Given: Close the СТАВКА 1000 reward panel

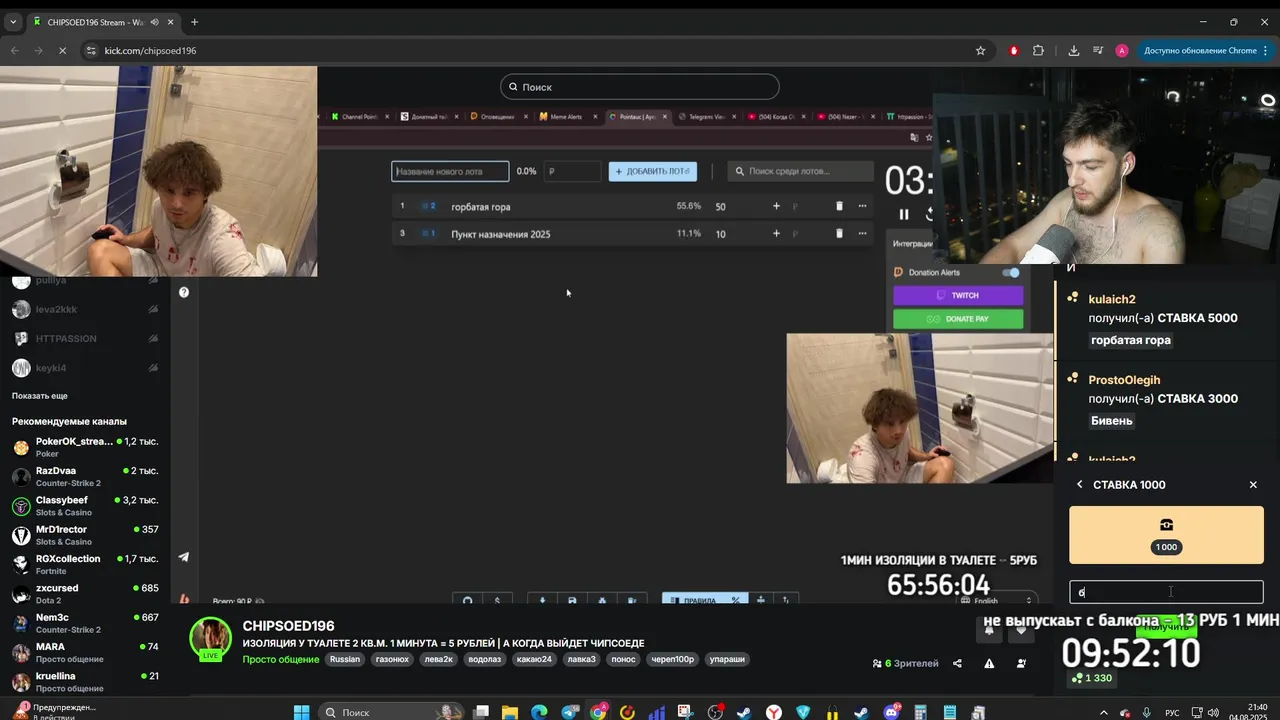Looking at the screenshot, I should [1253, 485].
